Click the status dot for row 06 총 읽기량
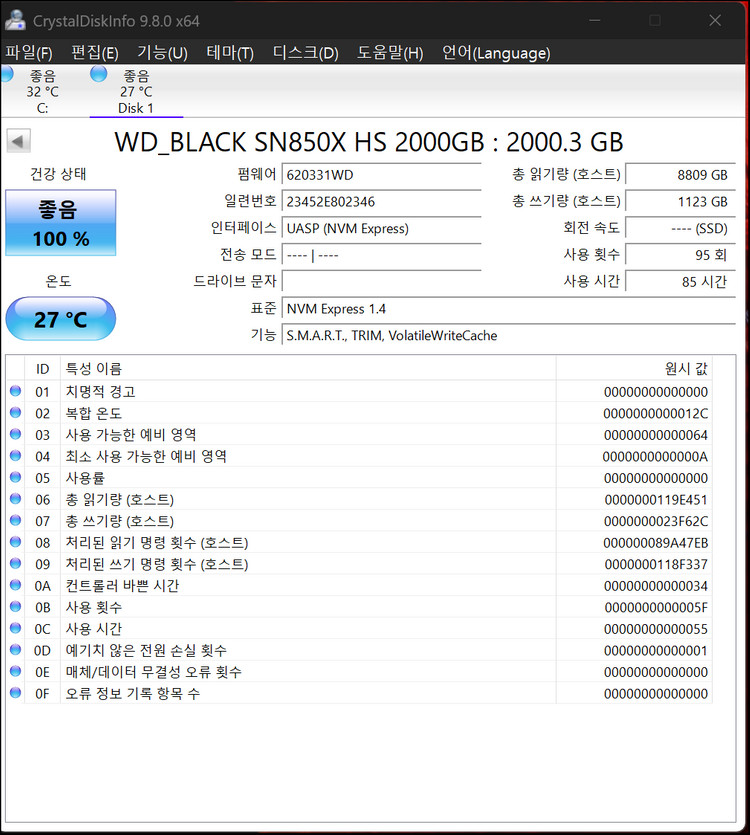 point(15,499)
